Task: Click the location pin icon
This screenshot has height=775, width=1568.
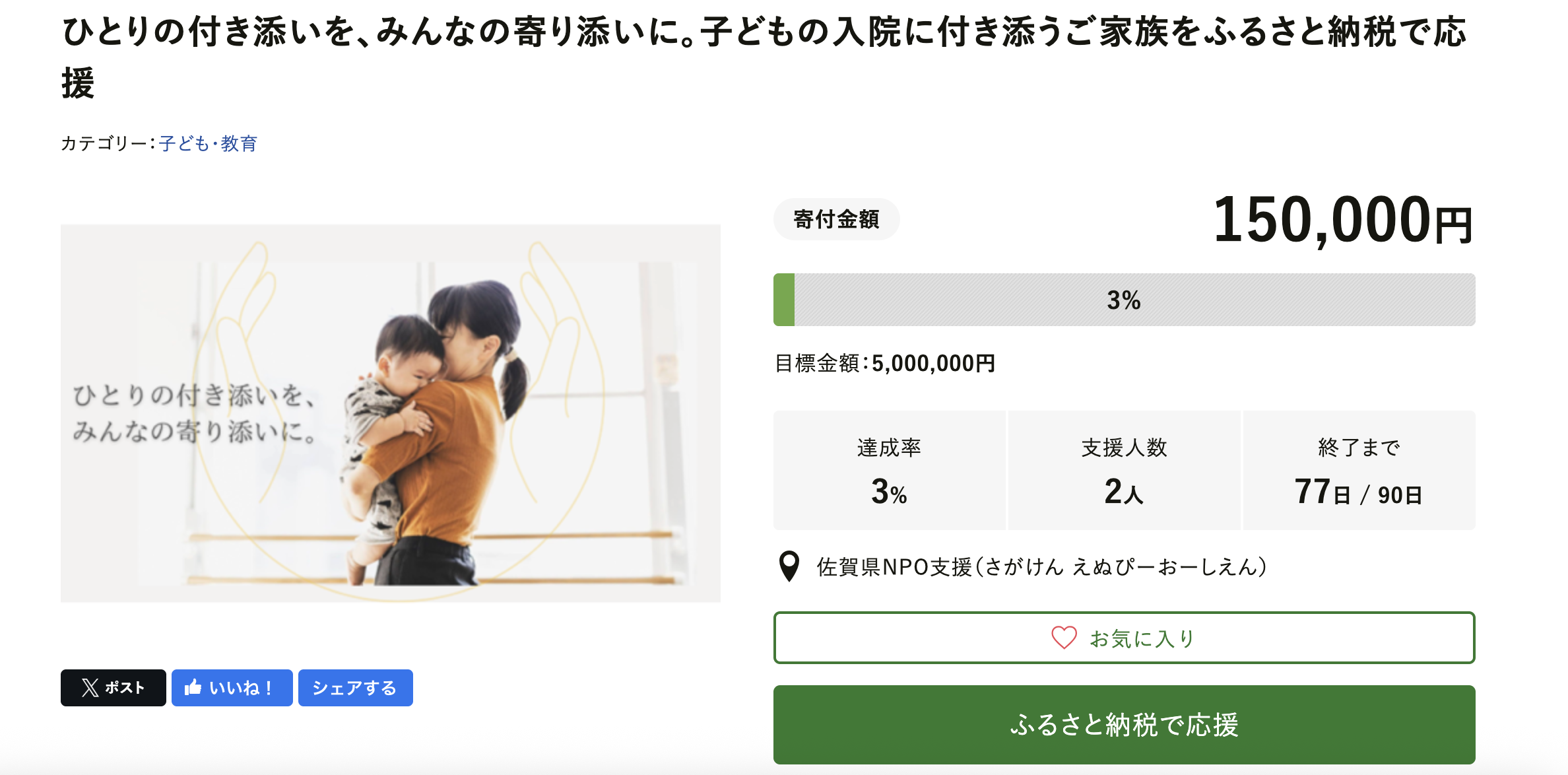Action: point(789,566)
